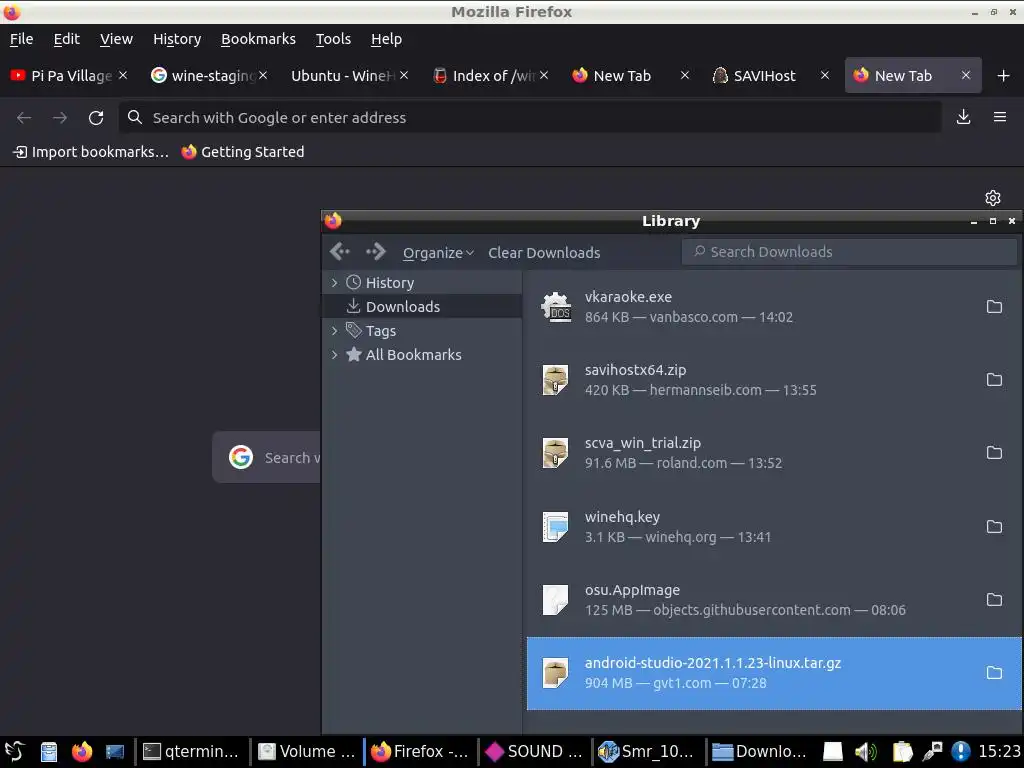Click the blue notification tray icon

point(961,752)
